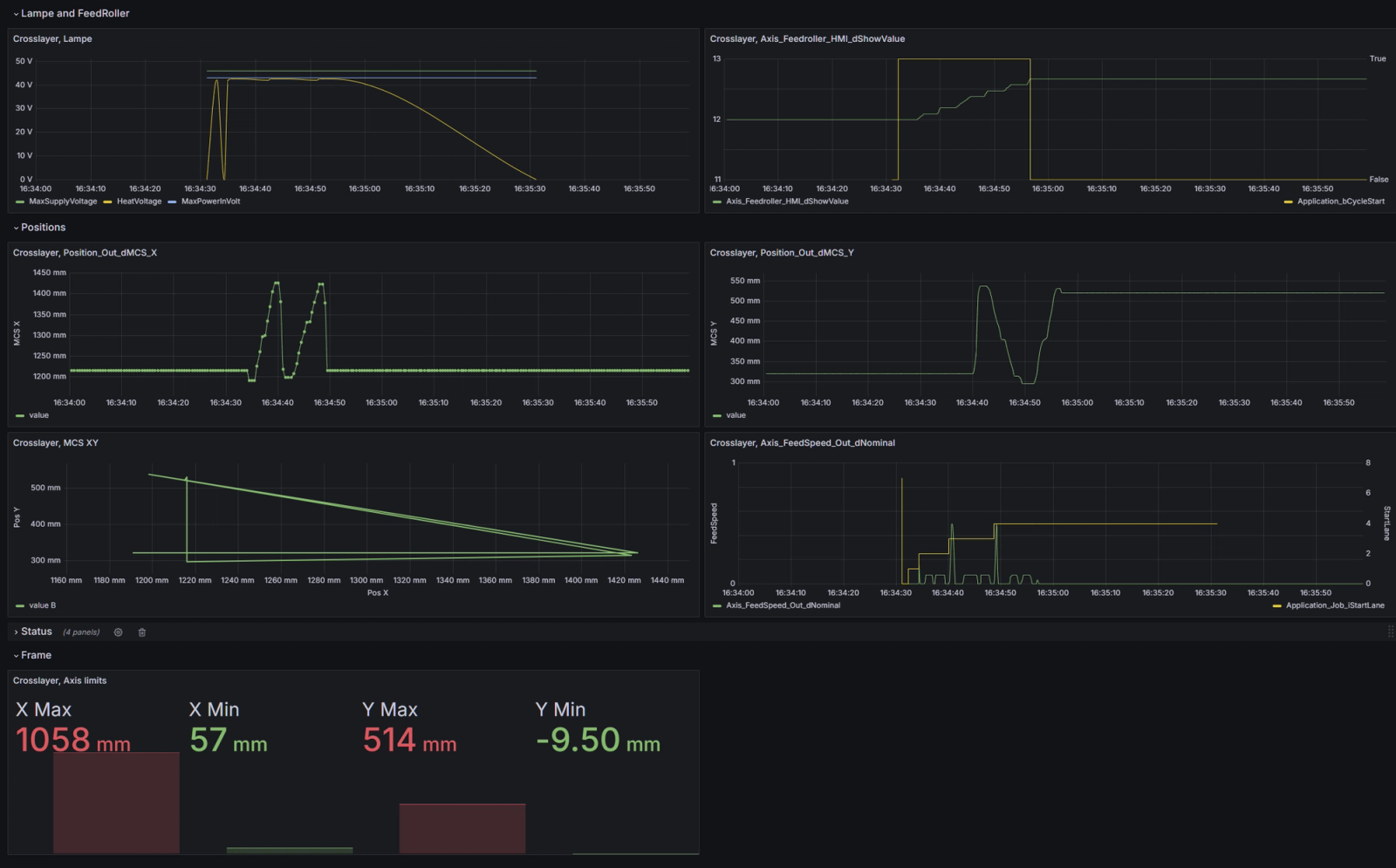This screenshot has height=868, width=1396.
Task: Click green swatch beside value B legend
Action: click(x=20, y=605)
